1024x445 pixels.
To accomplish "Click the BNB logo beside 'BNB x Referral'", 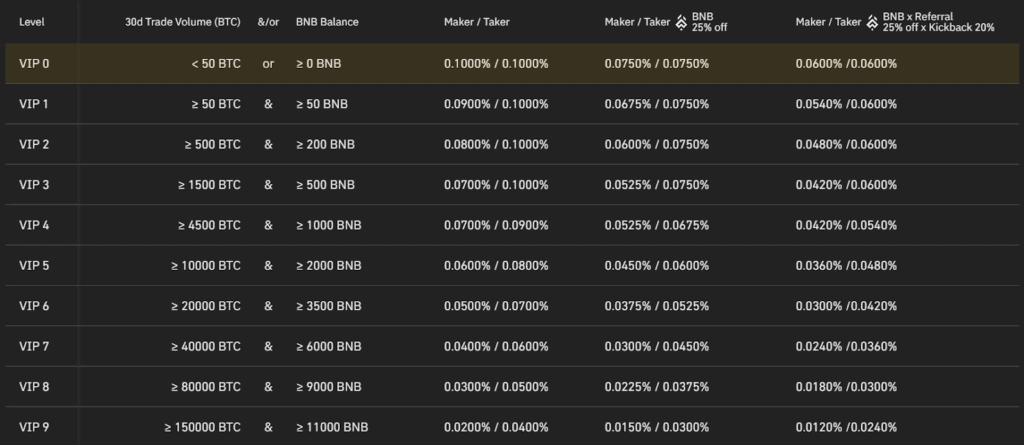I will point(872,22).
